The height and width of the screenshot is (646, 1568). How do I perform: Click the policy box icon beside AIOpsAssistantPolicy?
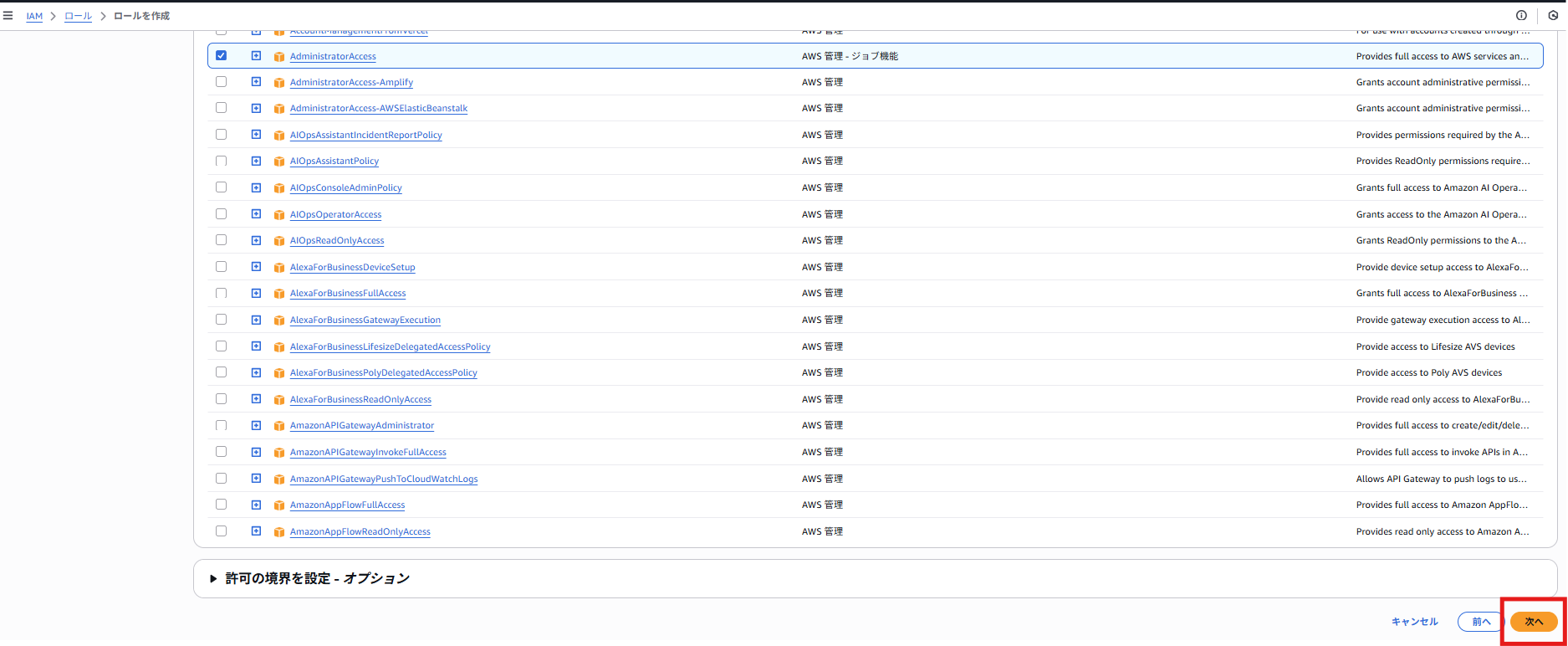[x=279, y=161]
